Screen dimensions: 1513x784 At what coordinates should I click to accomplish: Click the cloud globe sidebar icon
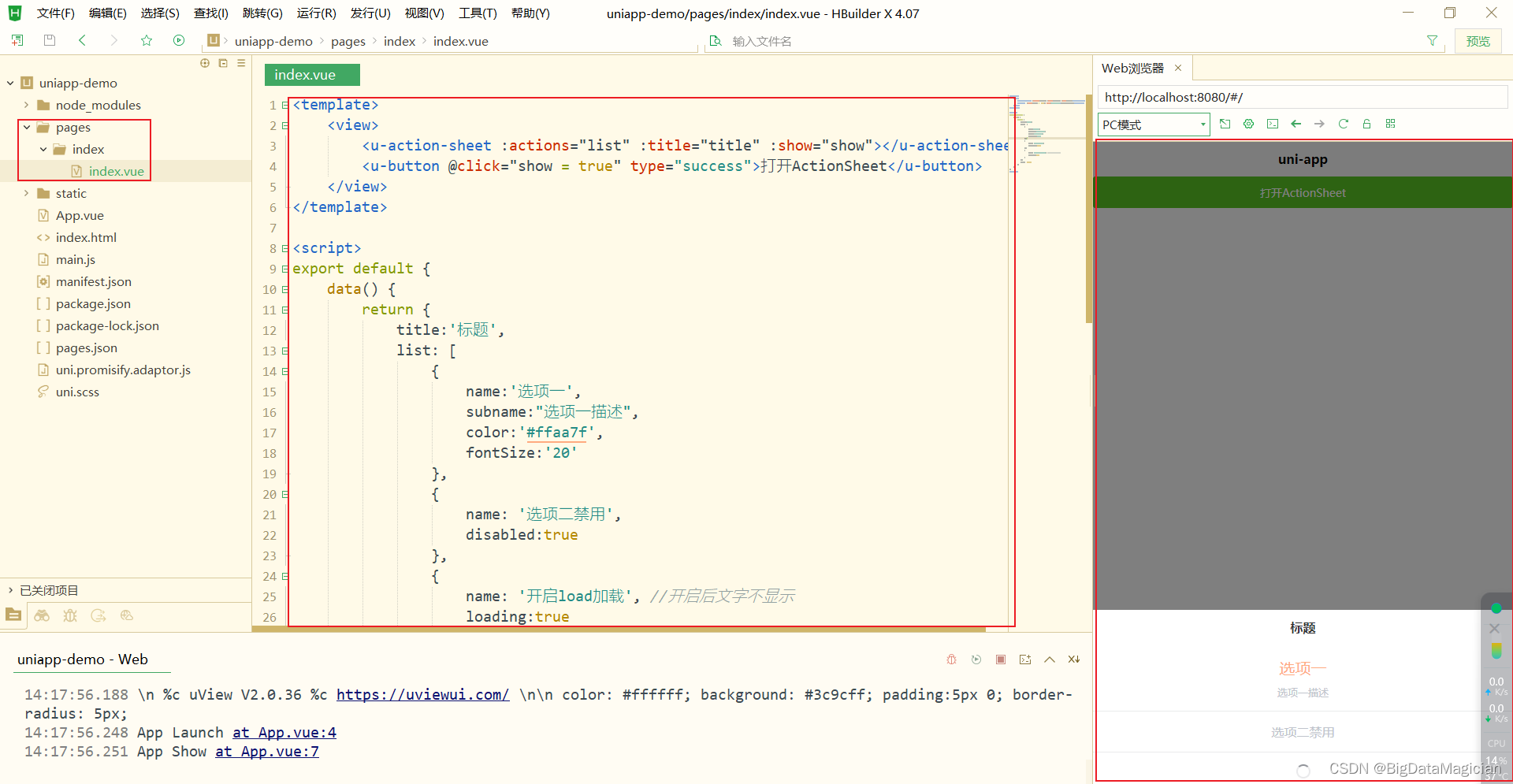[127, 615]
